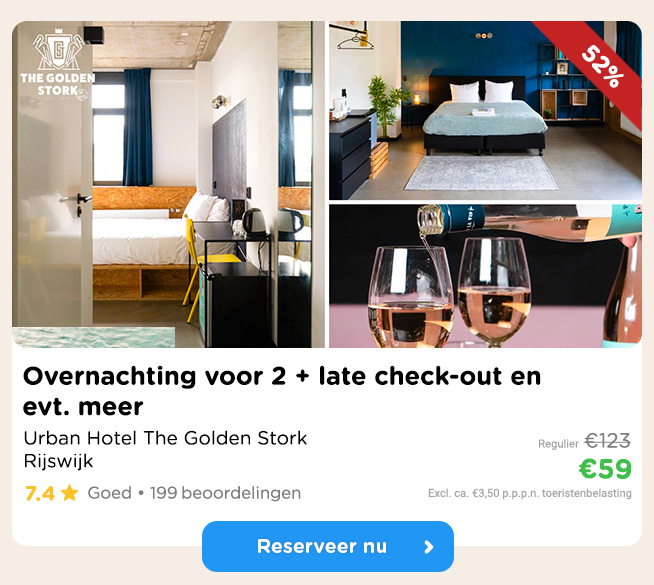Open the rosé wine glasses photo
This screenshot has width=654, height=585.
485,276
